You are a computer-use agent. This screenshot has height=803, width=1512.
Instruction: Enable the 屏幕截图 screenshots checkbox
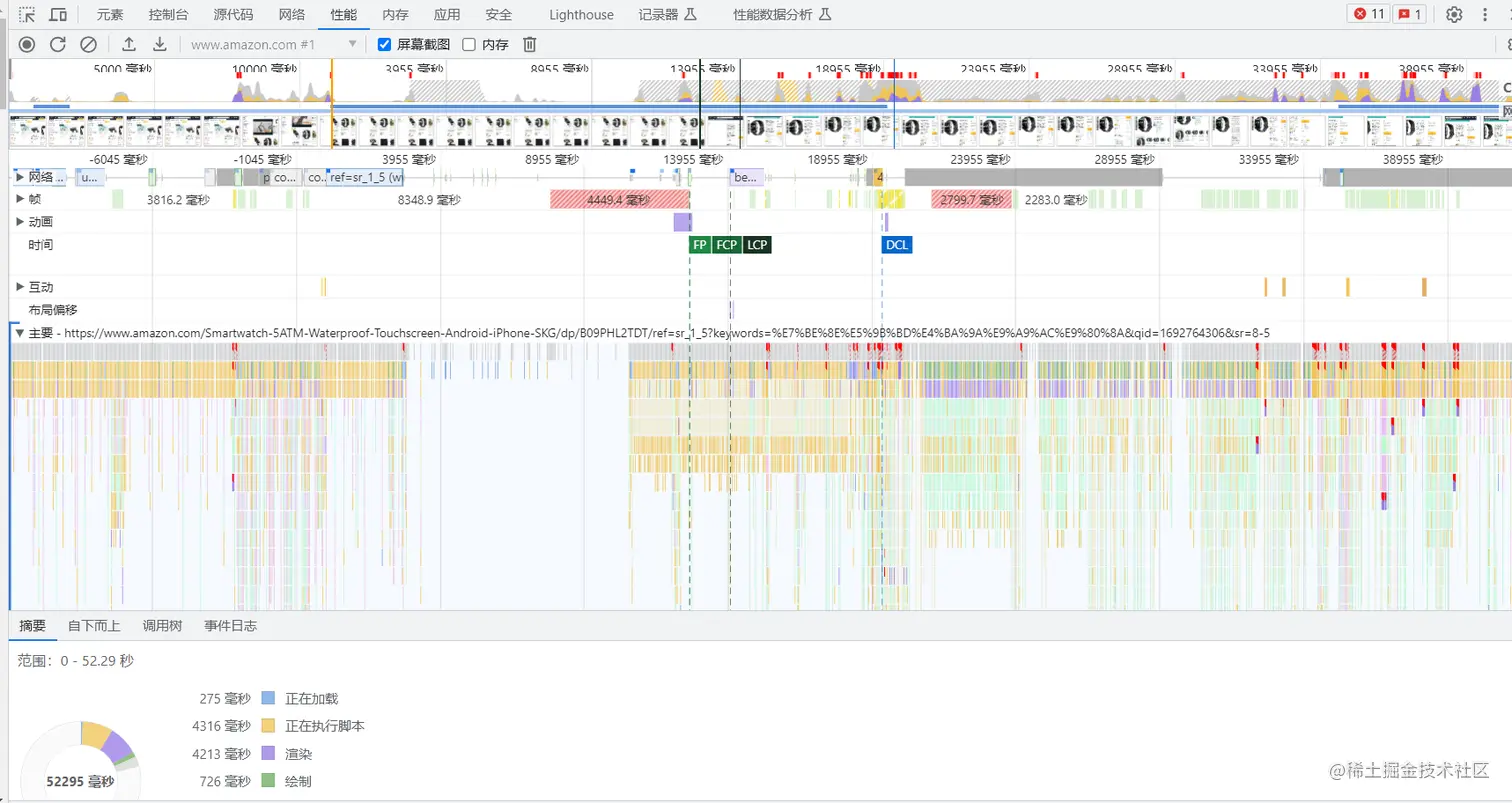384,44
